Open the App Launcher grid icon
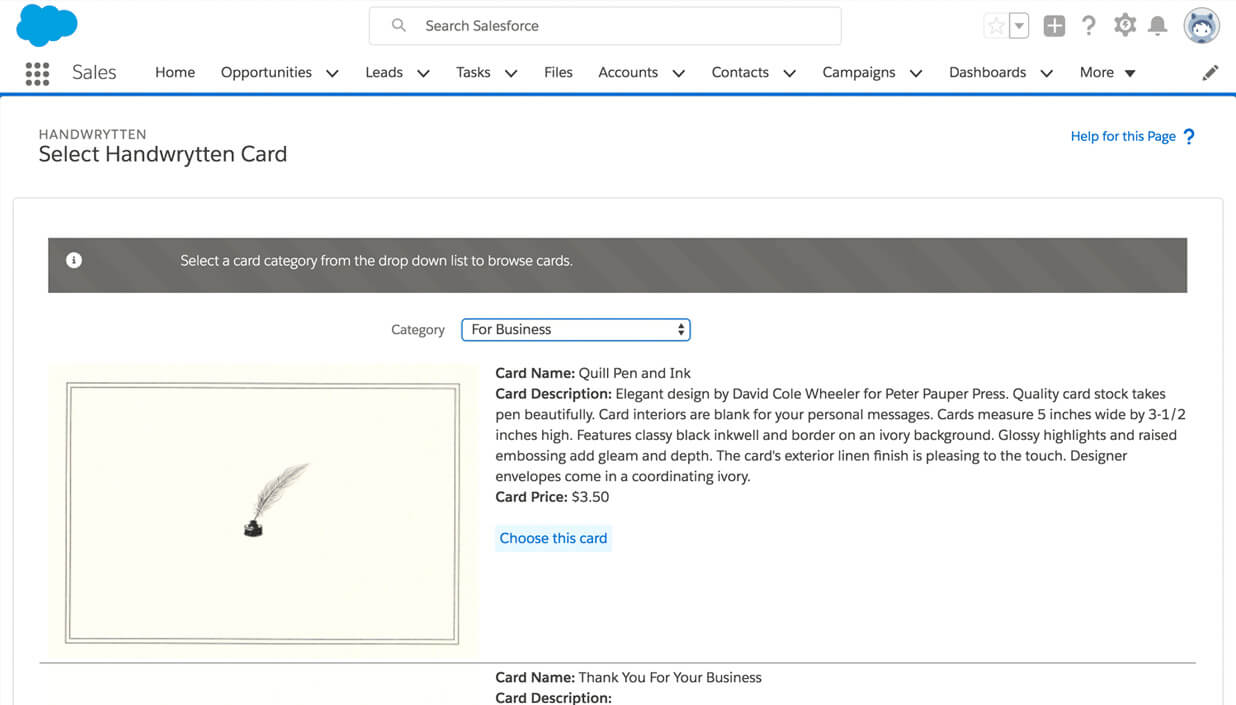The image size is (1236, 705). (x=37, y=73)
